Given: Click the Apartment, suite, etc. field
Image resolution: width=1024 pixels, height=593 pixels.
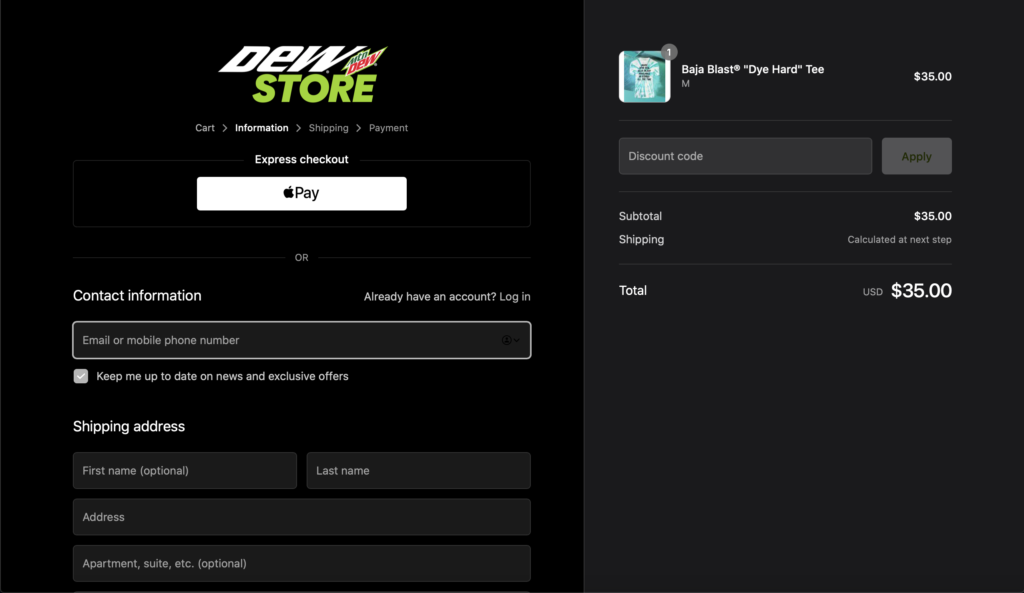Looking at the screenshot, I should coord(301,563).
